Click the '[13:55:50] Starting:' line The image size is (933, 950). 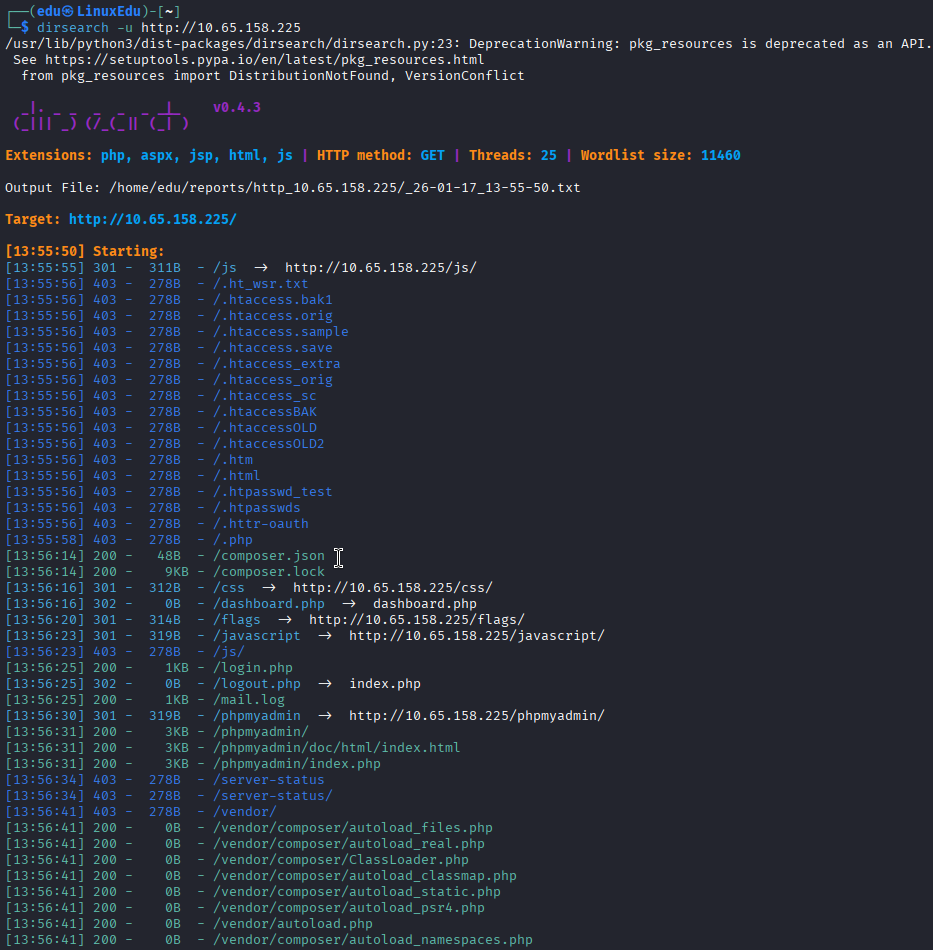point(85,251)
